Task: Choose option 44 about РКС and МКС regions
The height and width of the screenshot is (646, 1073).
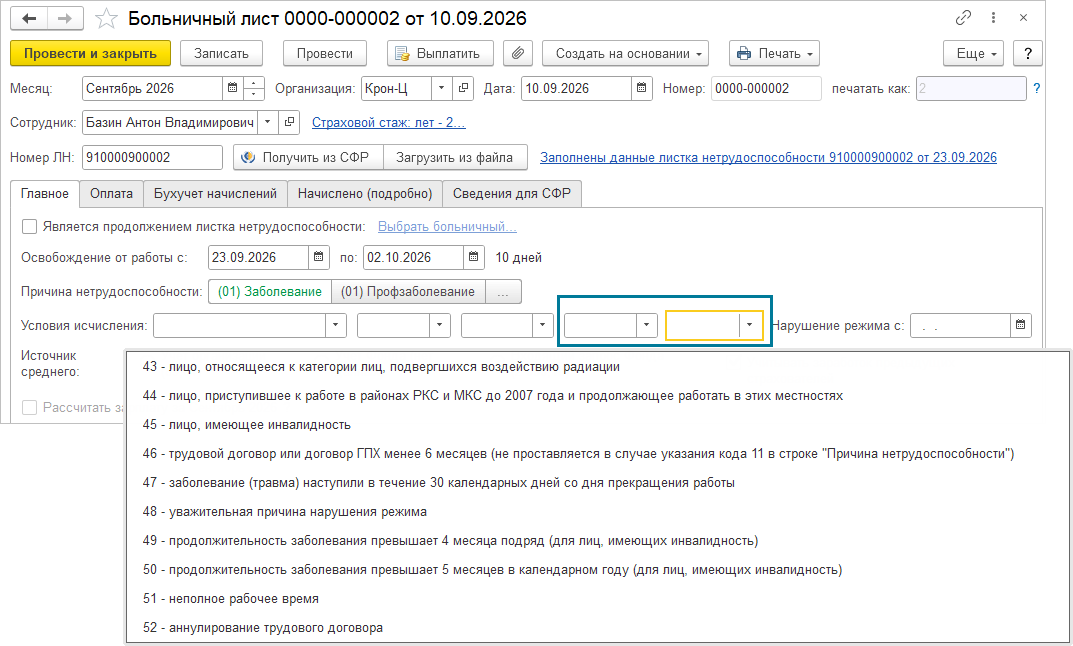Action: click(x=597, y=396)
